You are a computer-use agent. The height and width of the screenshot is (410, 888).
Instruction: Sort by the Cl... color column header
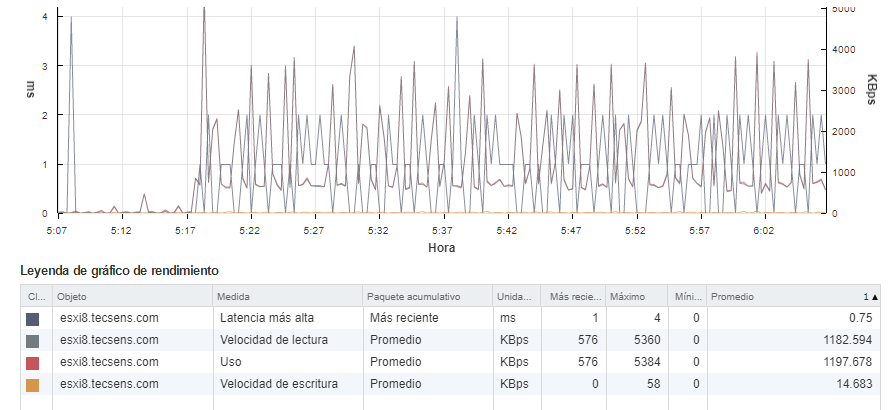coord(36,296)
